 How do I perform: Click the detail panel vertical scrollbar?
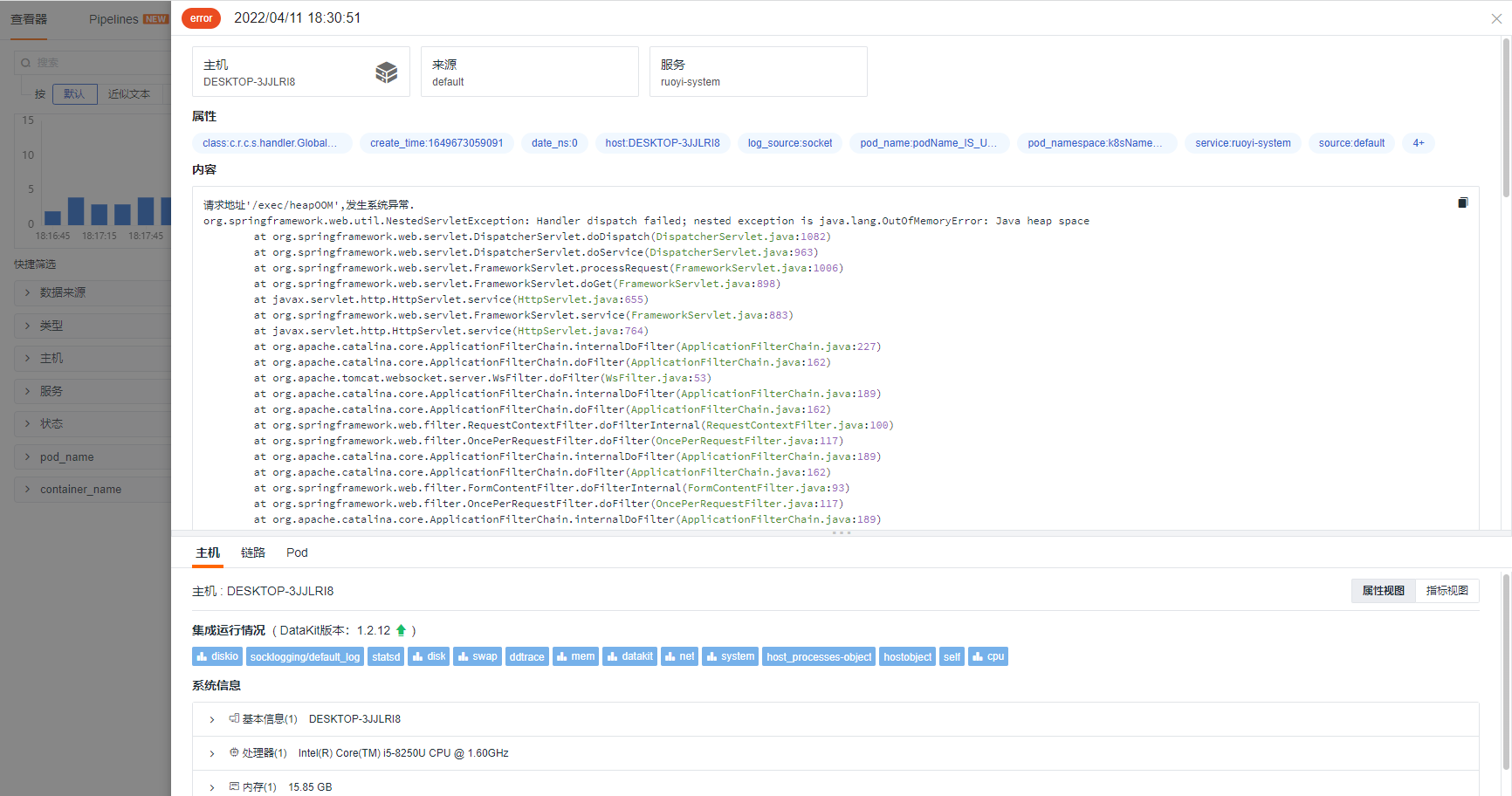pyautogui.click(x=1506, y=117)
